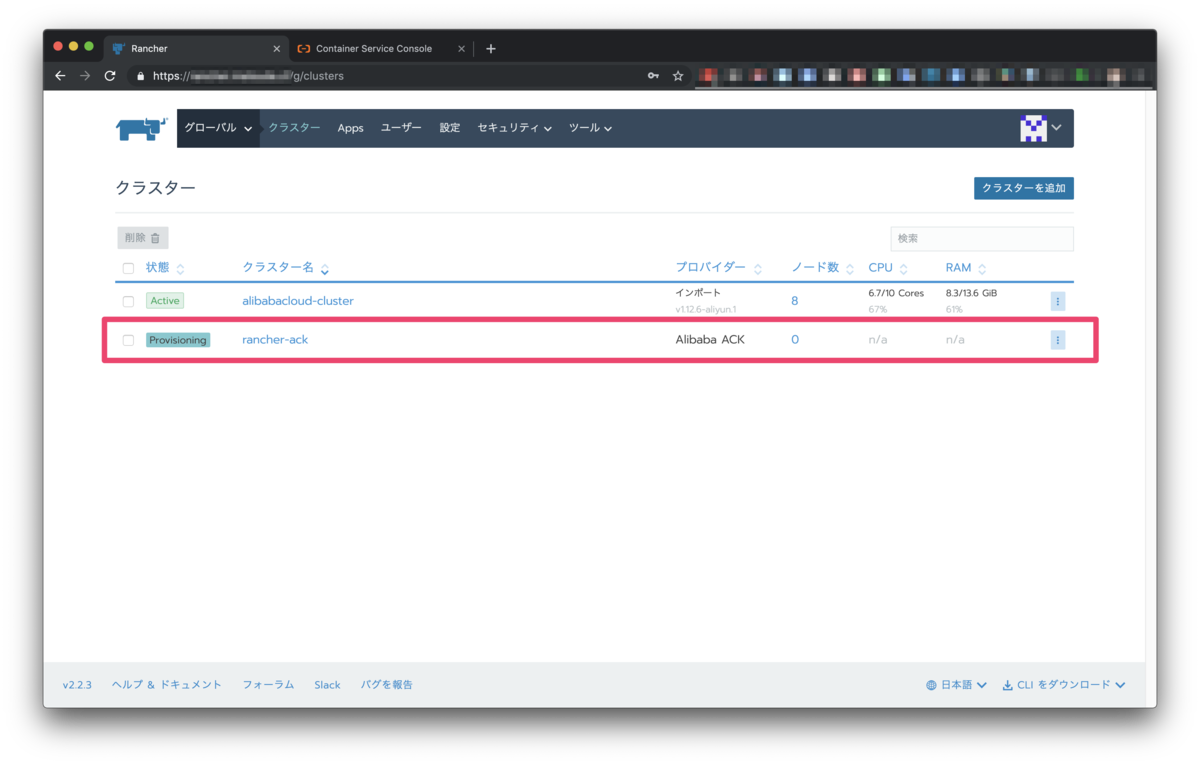1200x765 pixels.
Task: Open ヘルプ & ドキュメント footer link
Action: [167, 685]
